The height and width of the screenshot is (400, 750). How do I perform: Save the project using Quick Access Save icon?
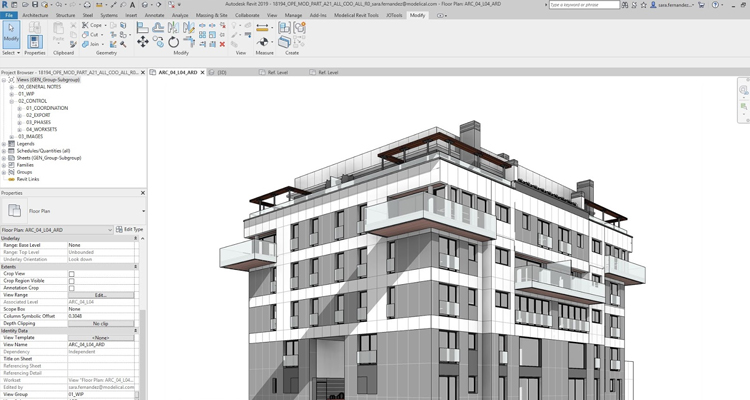coord(35,5)
